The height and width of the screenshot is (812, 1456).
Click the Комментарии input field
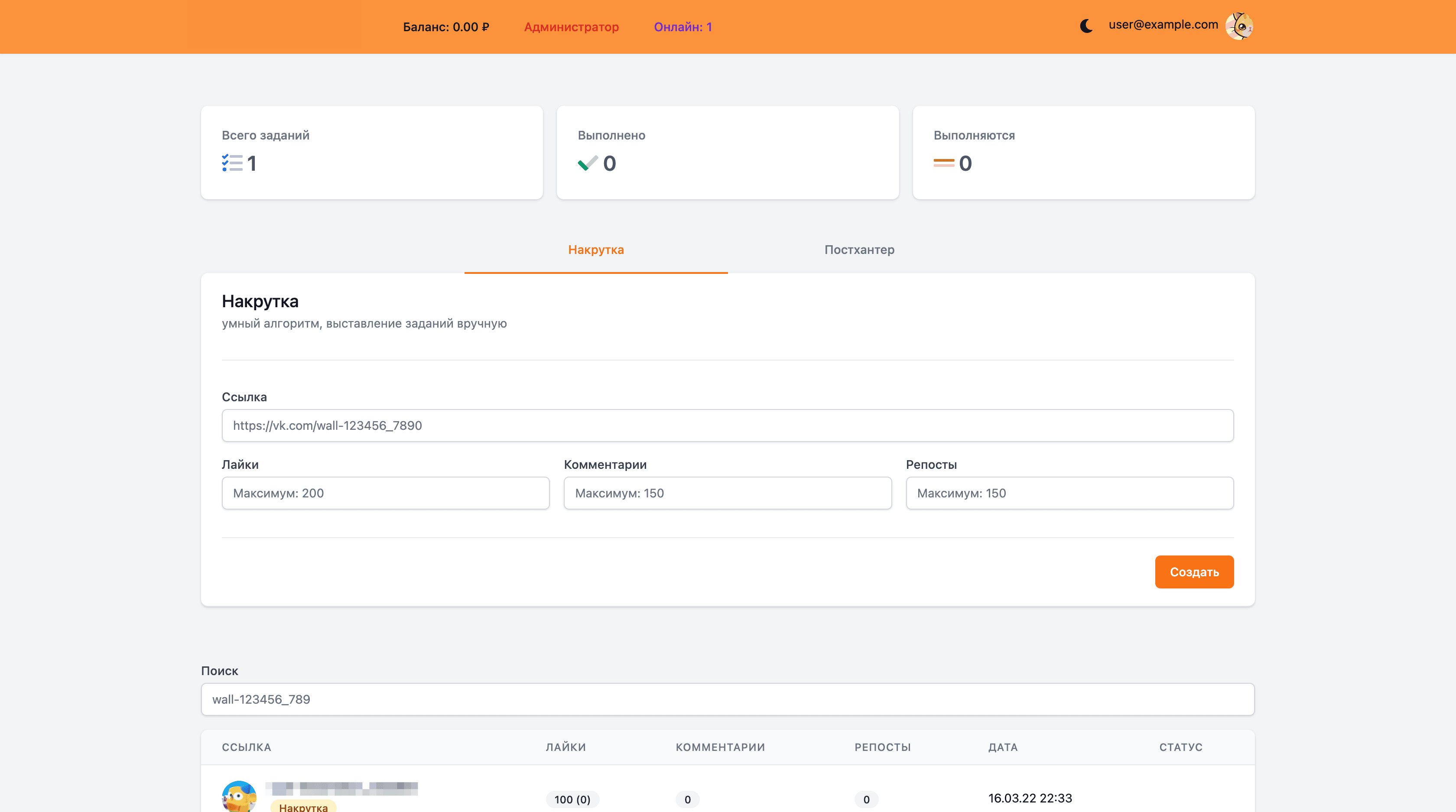[x=728, y=493]
